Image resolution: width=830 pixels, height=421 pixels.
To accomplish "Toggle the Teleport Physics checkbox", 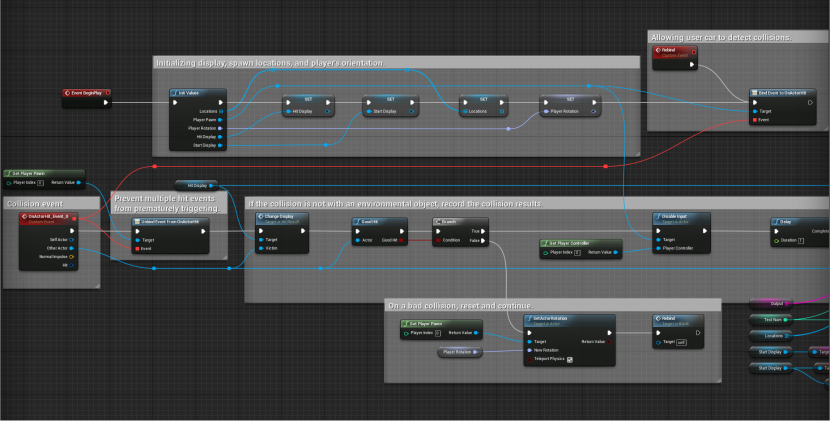I will [570, 360].
